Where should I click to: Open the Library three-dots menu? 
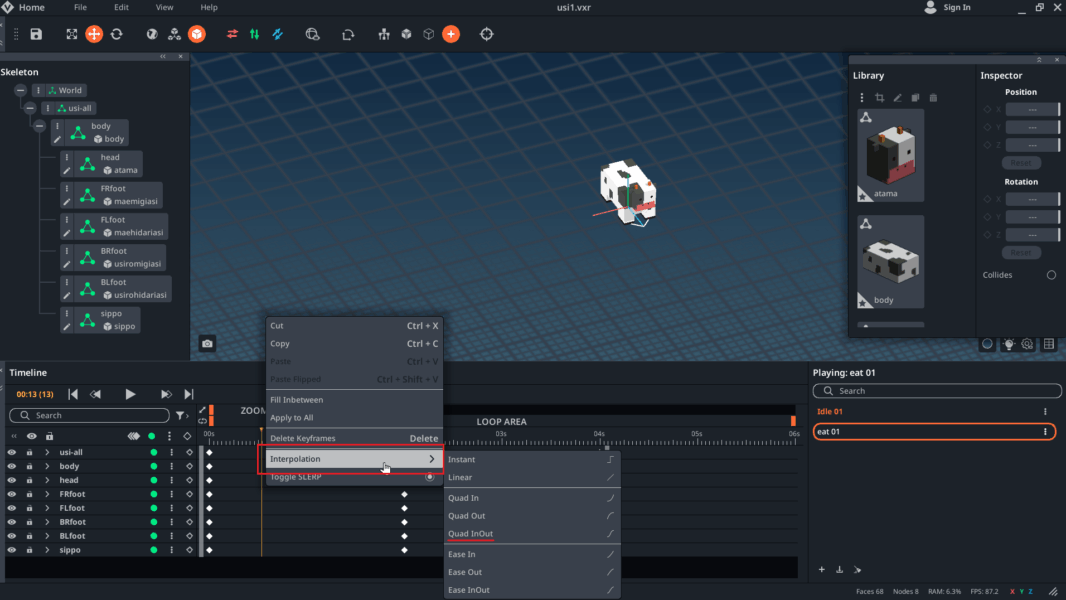(861, 98)
